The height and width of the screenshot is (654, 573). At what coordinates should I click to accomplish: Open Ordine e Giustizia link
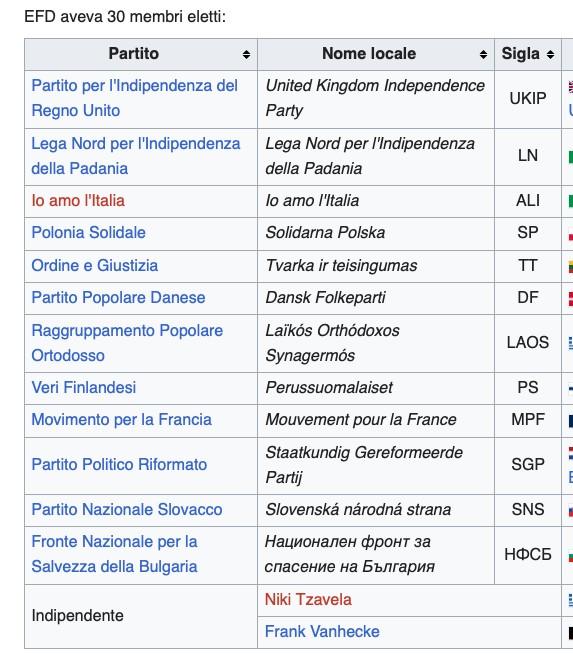(x=95, y=266)
